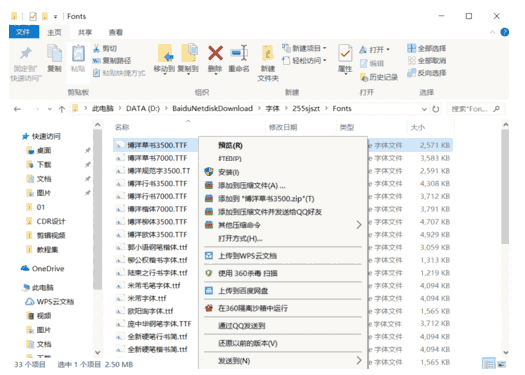Click the Rename icon

239,53
